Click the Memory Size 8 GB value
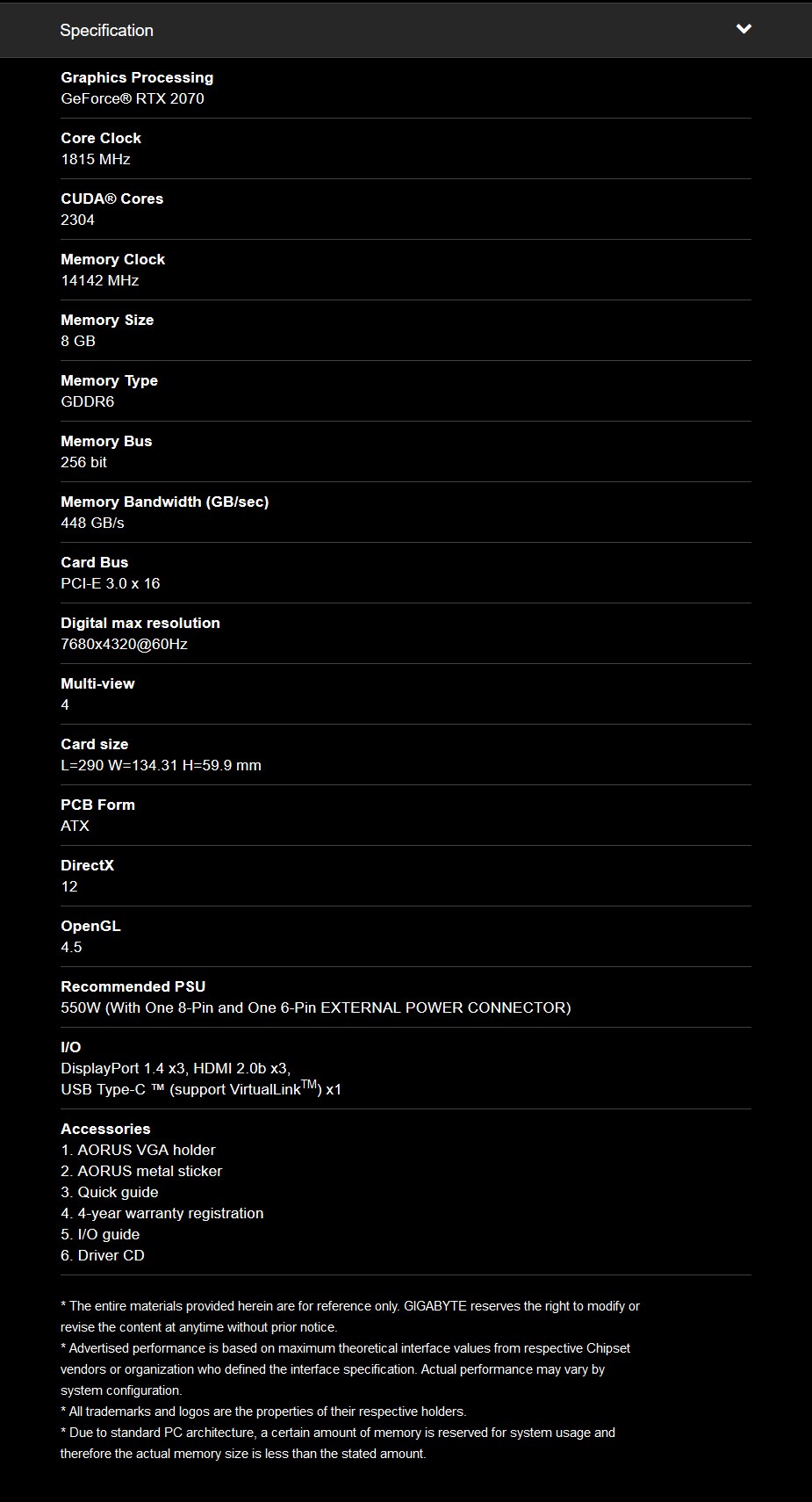The width and height of the screenshot is (812, 1502). tap(78, 341)
